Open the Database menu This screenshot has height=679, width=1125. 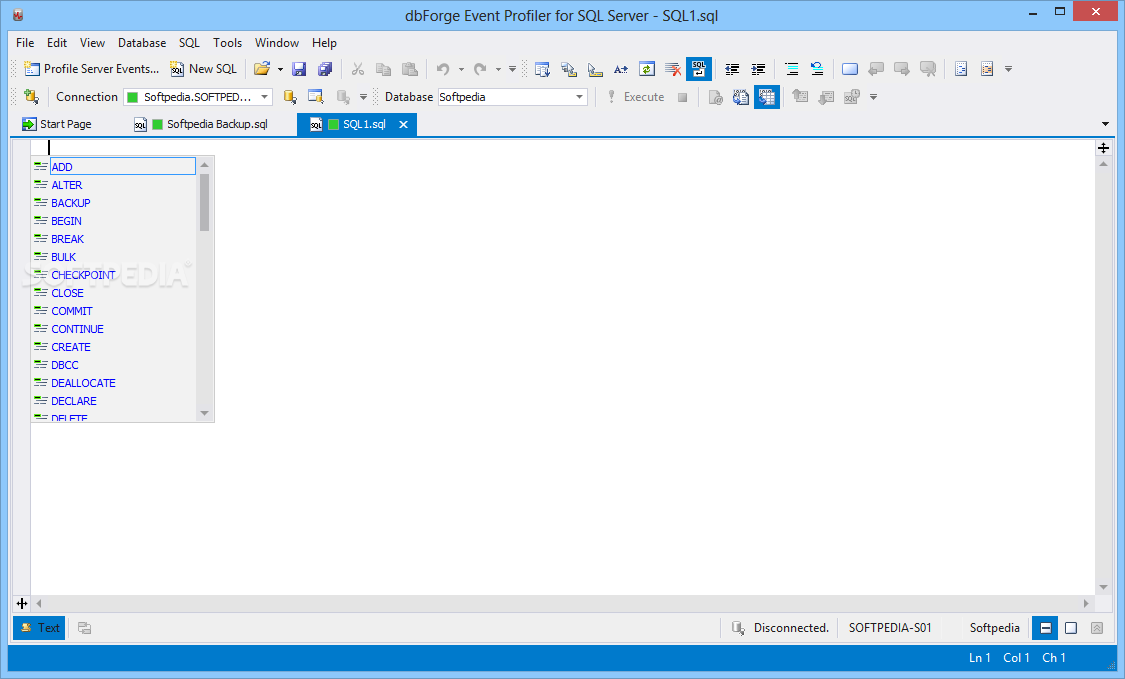click(x=141, y=43)
